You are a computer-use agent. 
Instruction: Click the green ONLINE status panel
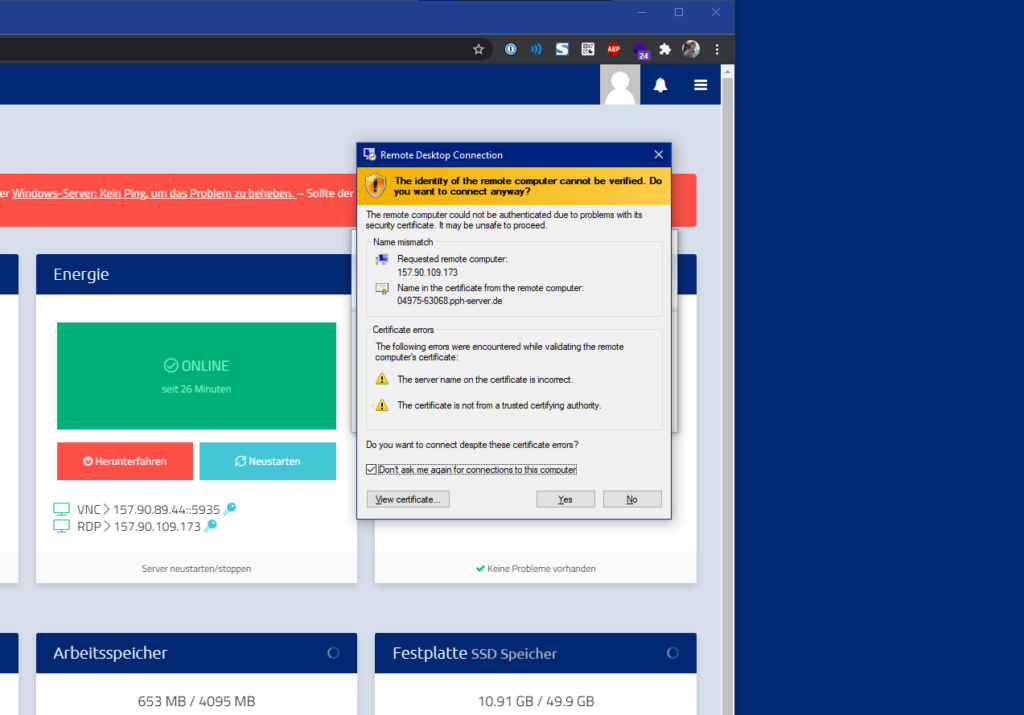(197, 376)
